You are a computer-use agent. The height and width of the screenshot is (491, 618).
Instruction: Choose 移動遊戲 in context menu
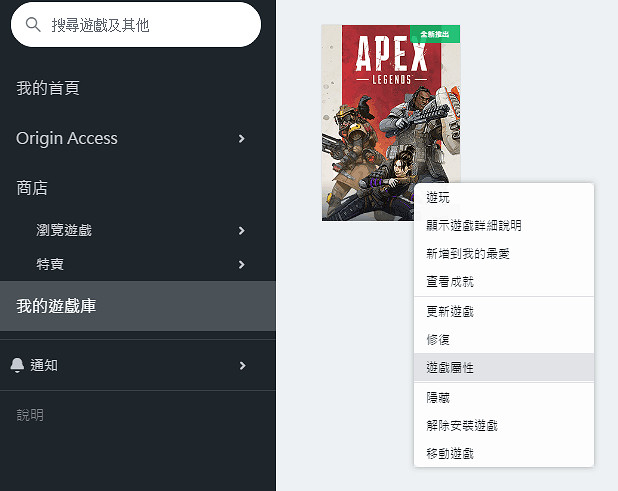click(x=504, y=454)
